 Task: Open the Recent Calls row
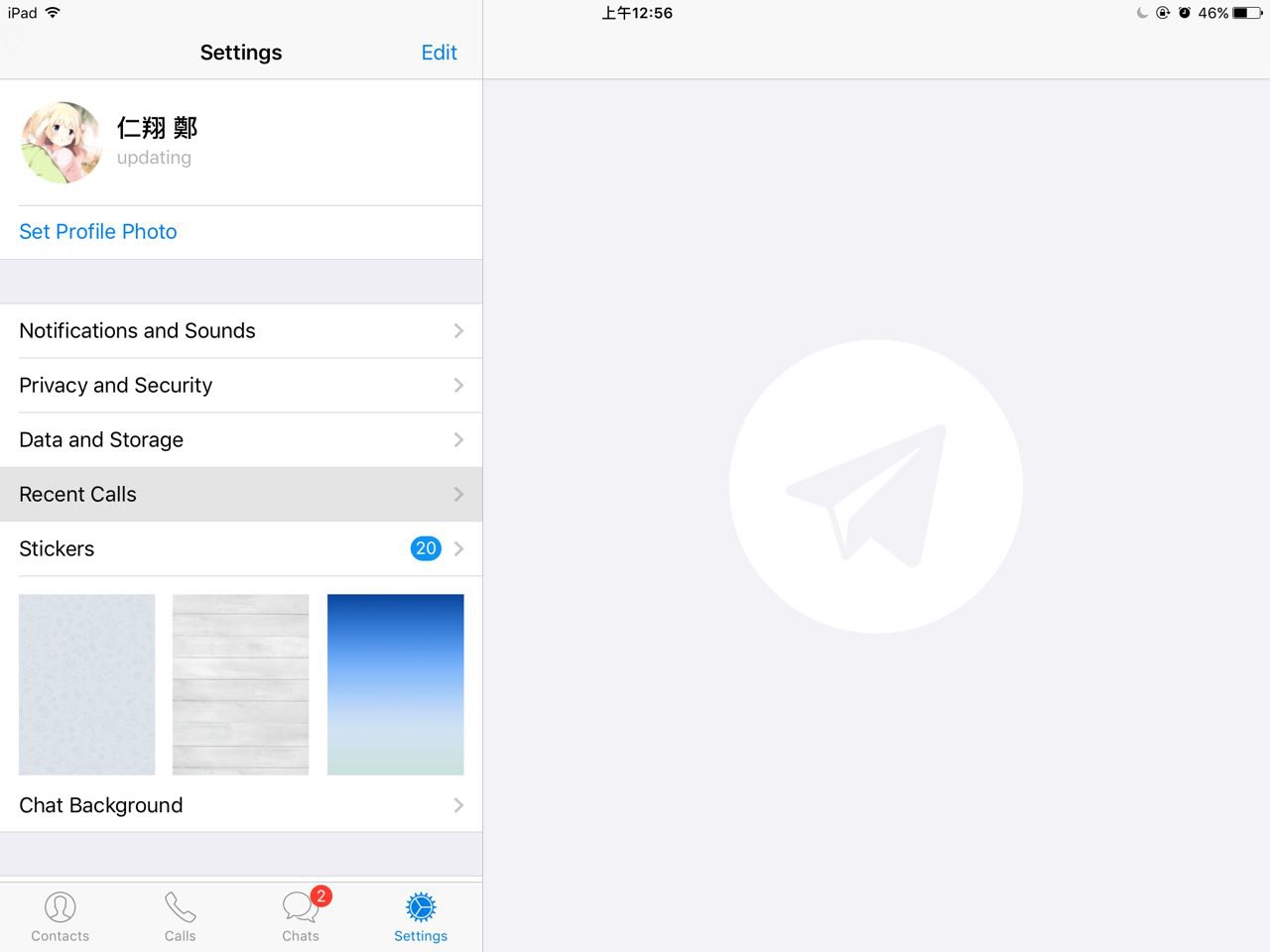point(77,495)
